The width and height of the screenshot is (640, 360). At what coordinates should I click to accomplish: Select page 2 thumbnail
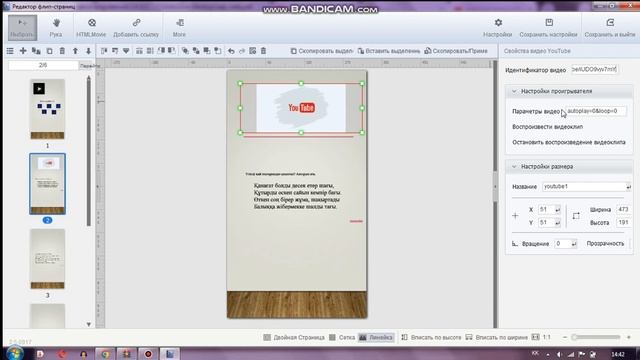click(x=47, y=184)
